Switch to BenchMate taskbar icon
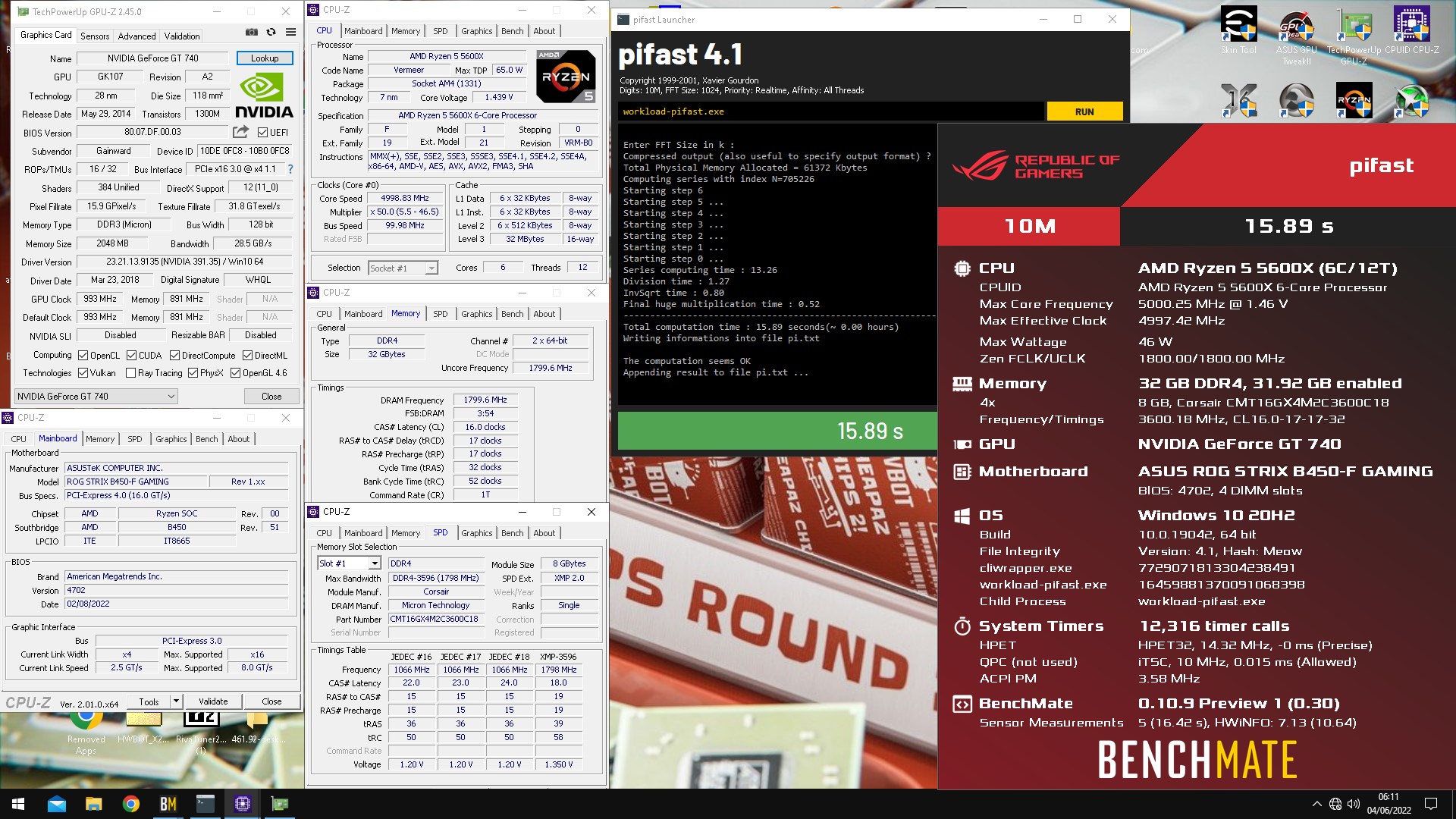This screenshot has width=1456, height=819. click(x=168, y=804)
